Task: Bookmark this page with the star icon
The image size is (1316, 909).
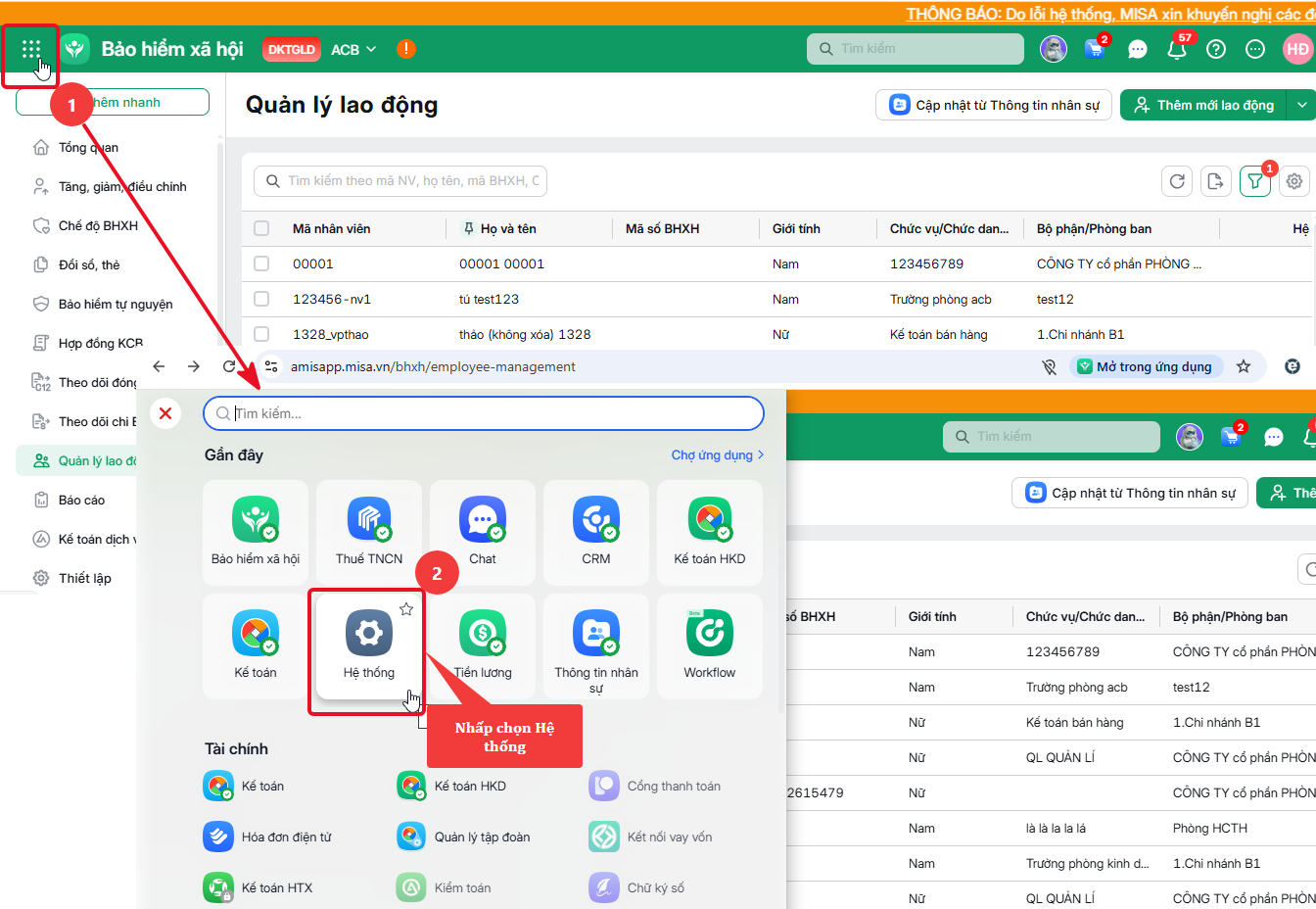Action: [1244, 366]
